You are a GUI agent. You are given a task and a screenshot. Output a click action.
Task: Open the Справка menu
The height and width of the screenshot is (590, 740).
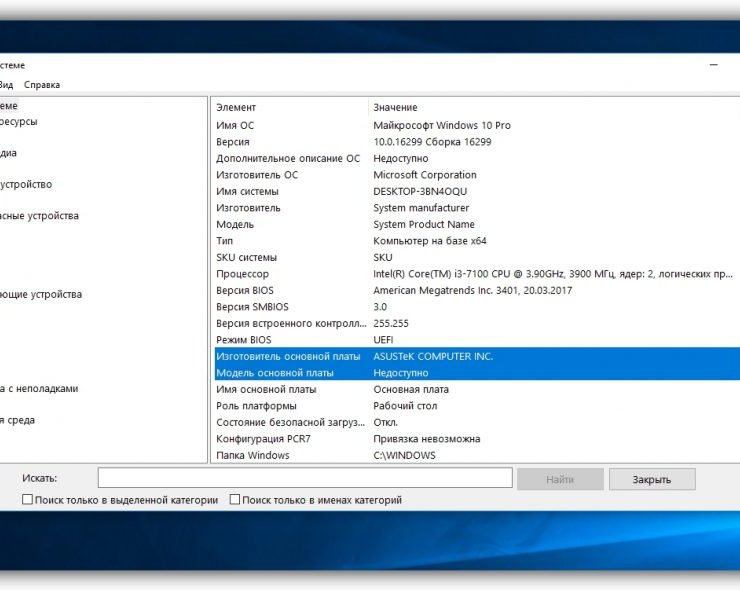(x=42, y=85)
